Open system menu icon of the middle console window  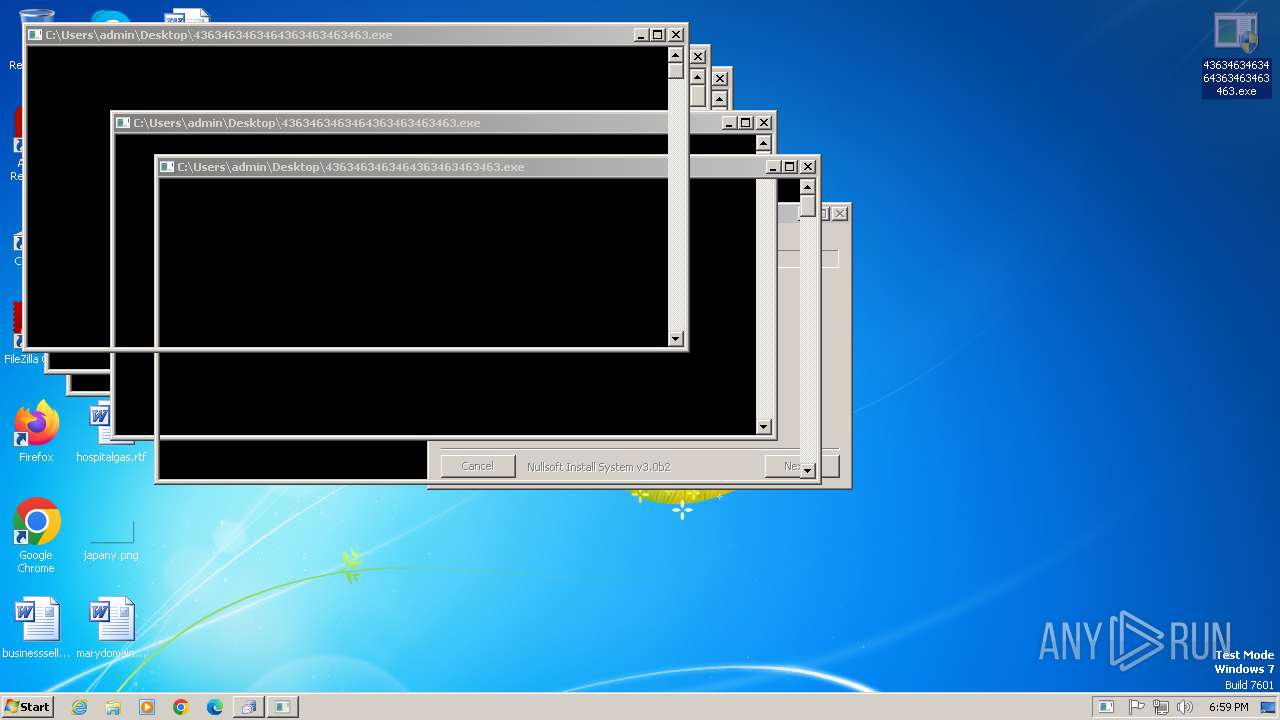coord(123,123)
